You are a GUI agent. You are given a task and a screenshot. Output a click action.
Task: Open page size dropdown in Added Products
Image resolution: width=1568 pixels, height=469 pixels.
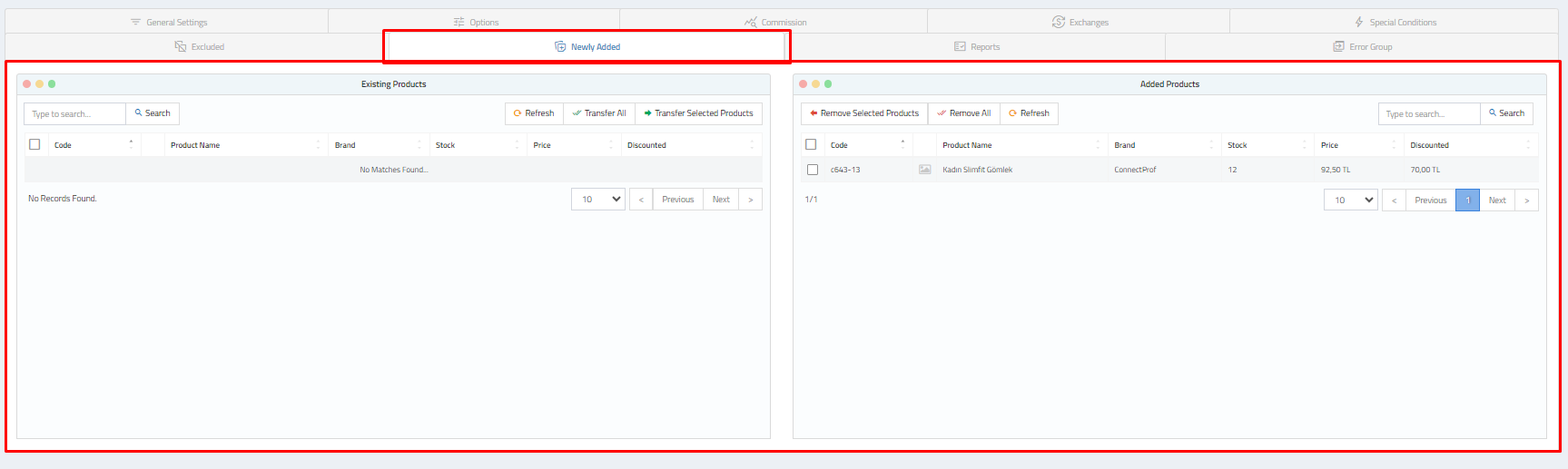tap(1350, 200)
